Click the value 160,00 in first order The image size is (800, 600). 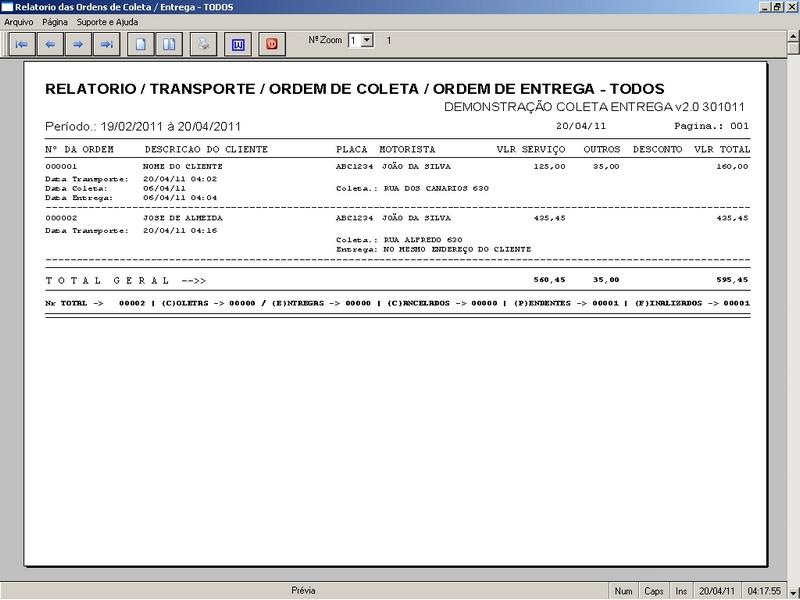(732, 166)
